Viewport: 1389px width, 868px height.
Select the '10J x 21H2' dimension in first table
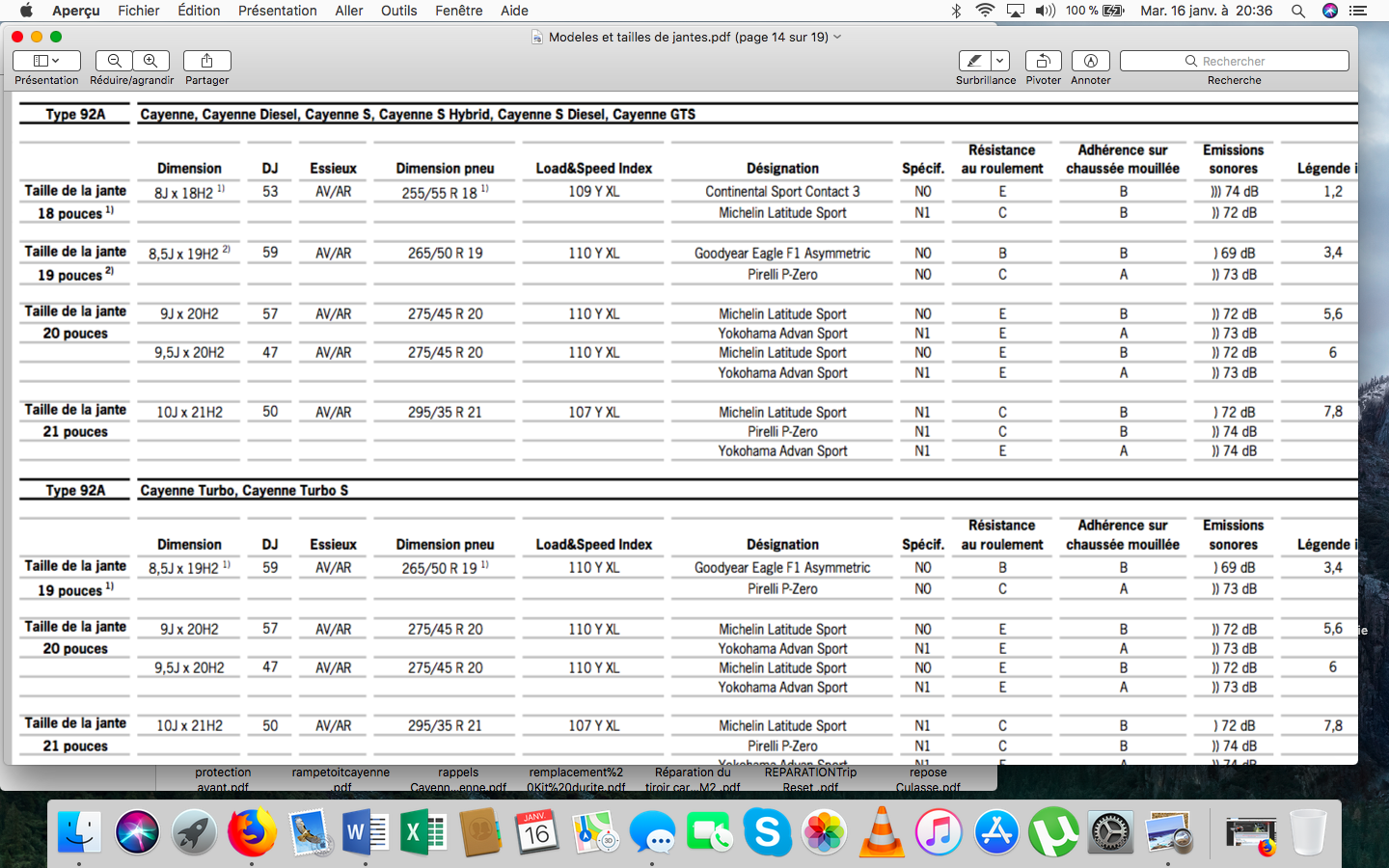point(190,412)
